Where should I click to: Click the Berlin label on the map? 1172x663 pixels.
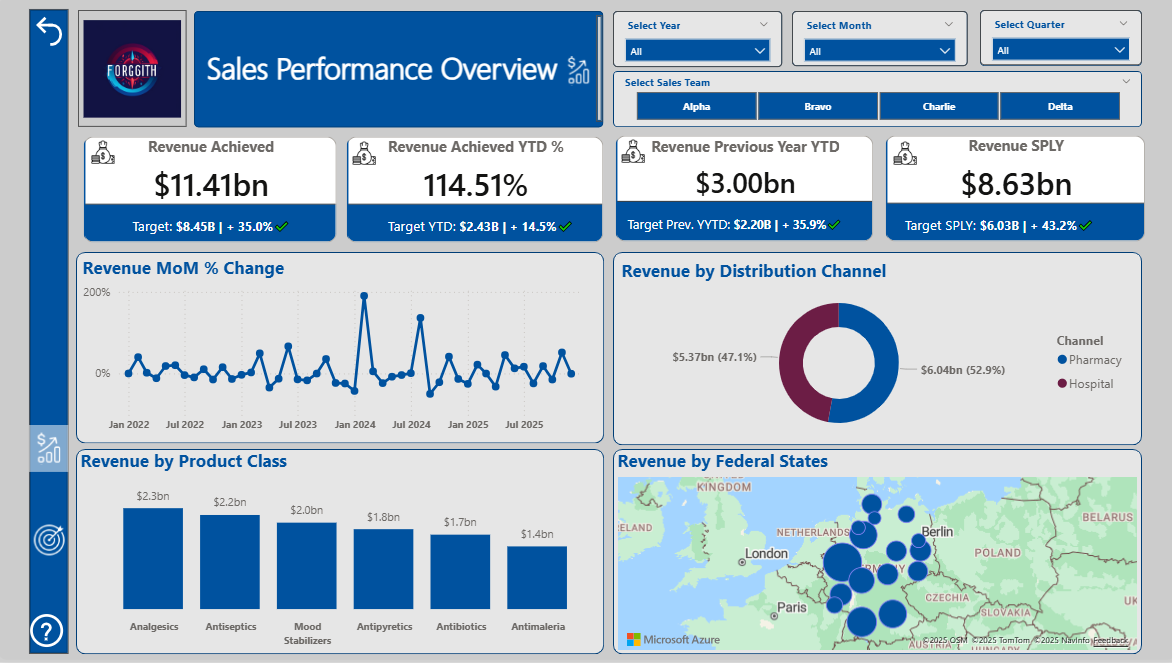click(937, 531)
